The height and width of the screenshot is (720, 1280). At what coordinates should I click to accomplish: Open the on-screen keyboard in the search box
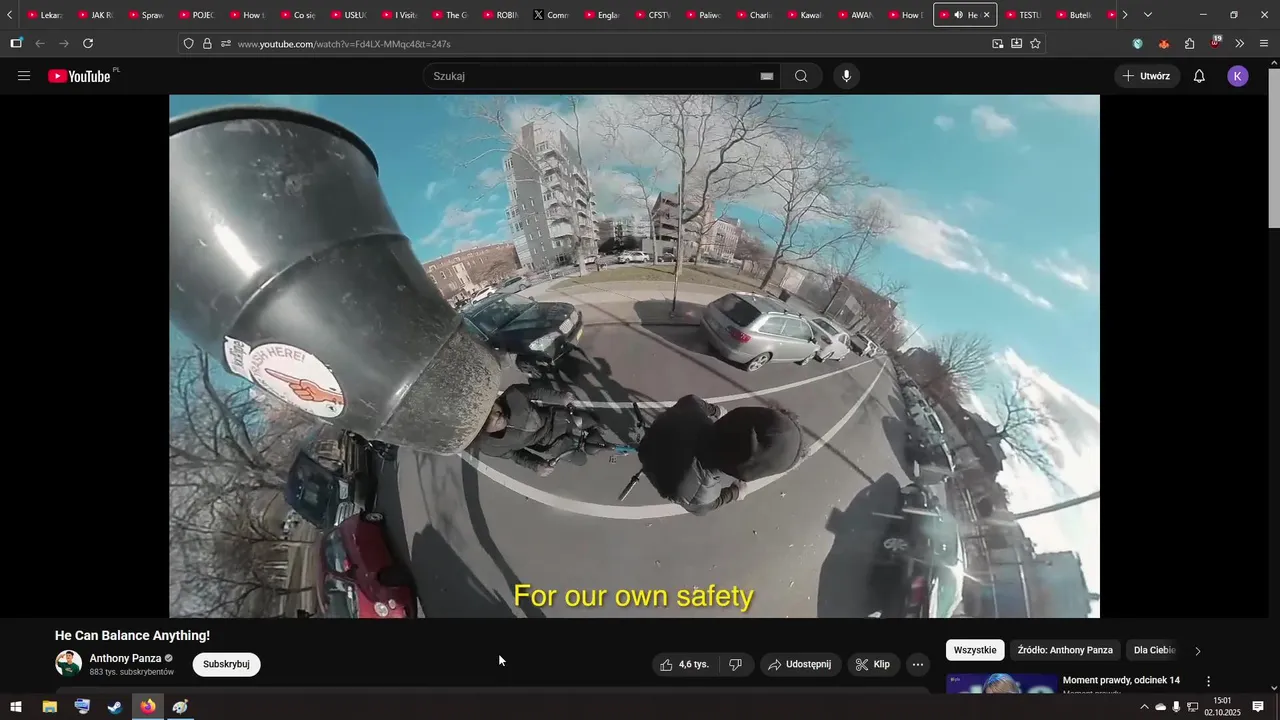click(767, 76)
